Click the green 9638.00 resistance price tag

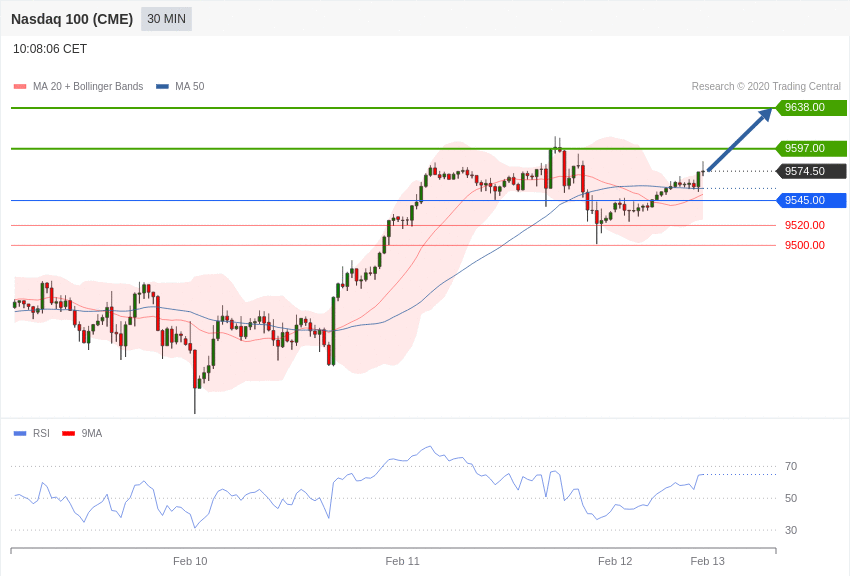(811, 108)
